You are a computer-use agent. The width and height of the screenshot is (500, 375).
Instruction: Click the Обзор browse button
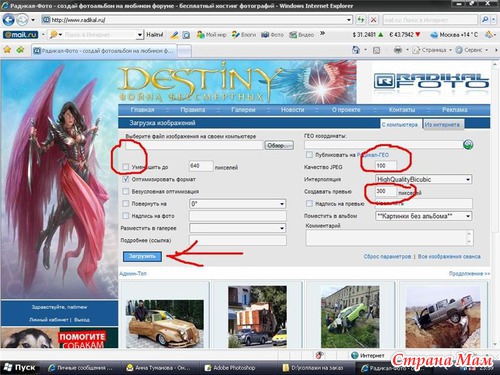click(279, 145)
